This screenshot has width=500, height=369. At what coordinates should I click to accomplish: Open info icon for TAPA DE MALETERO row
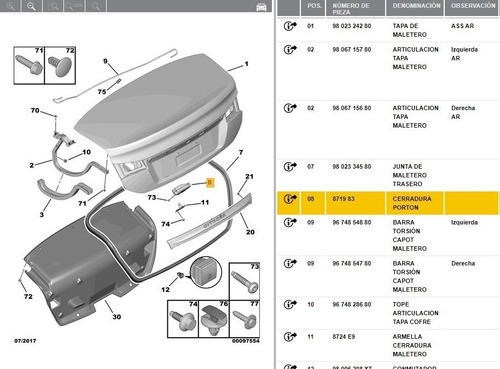click(290, 26)
